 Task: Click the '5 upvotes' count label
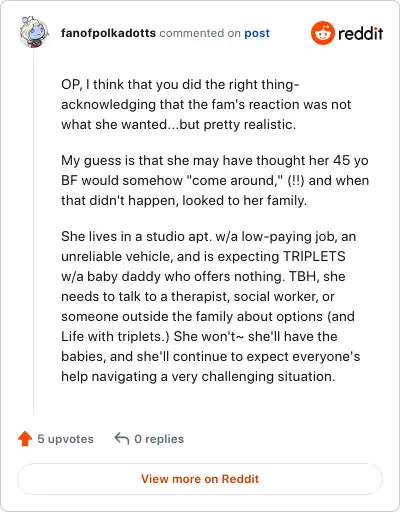(x=65, y=439)
